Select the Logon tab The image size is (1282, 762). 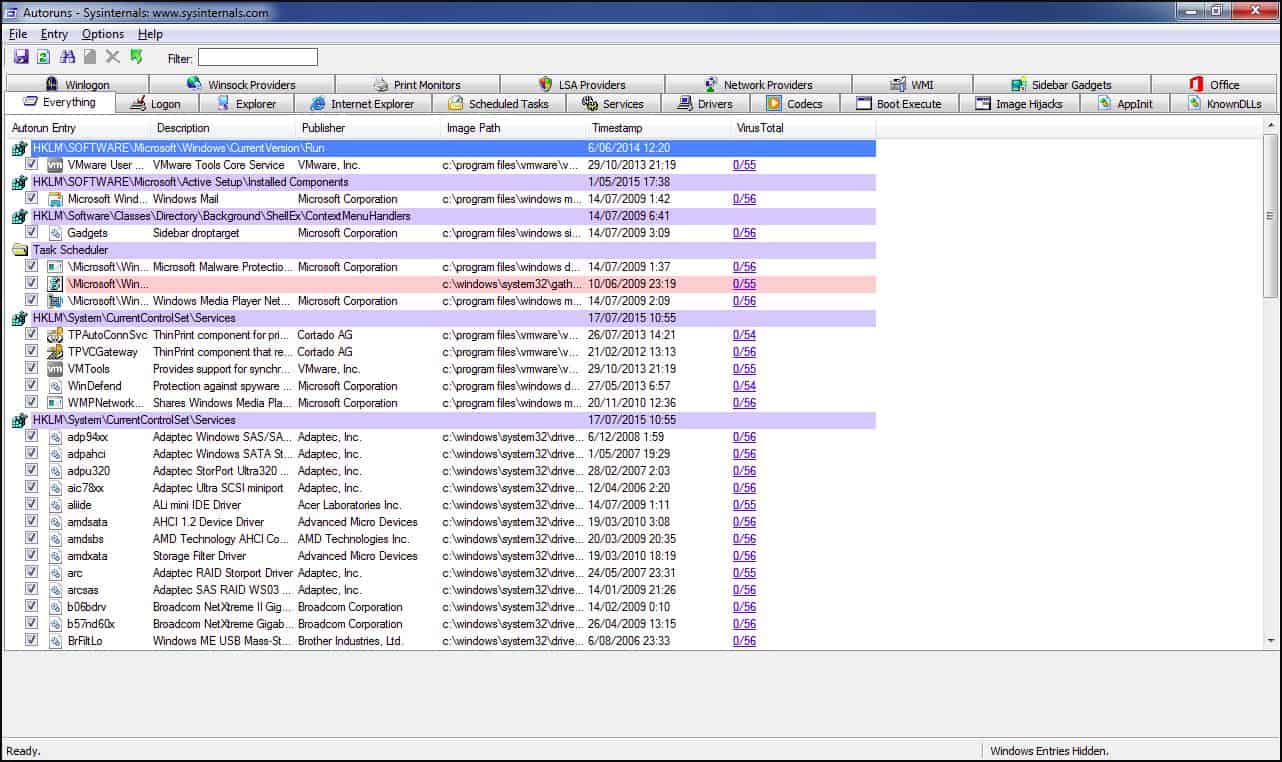pos(157,103)
